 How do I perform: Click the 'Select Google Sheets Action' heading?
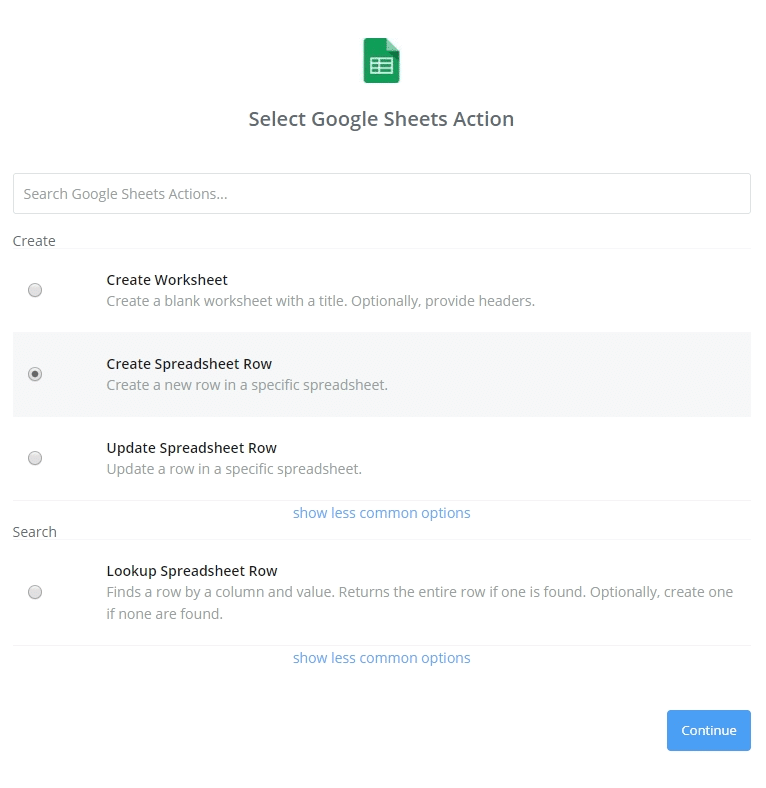click(x=381, y=119)
